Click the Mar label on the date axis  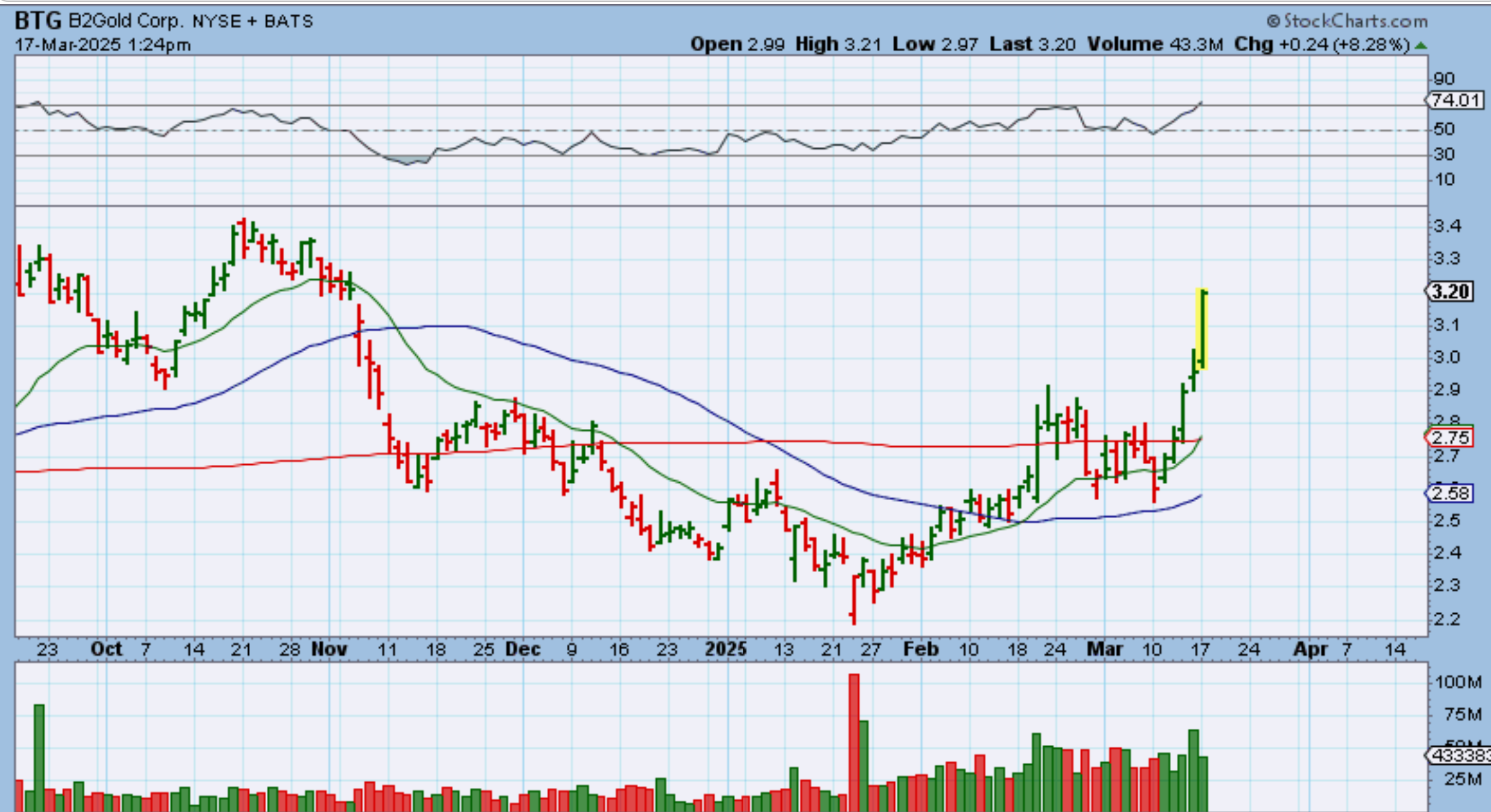pos(1104,649)
